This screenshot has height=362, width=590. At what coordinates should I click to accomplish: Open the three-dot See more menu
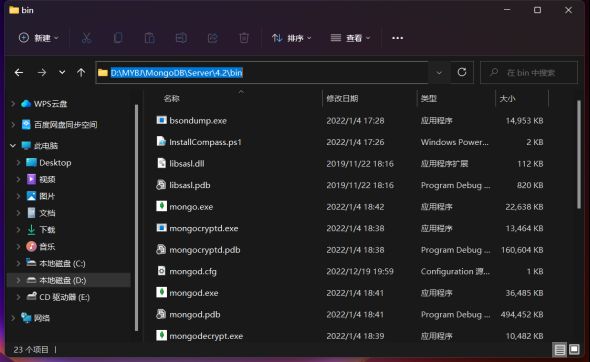tap(397, 38)
